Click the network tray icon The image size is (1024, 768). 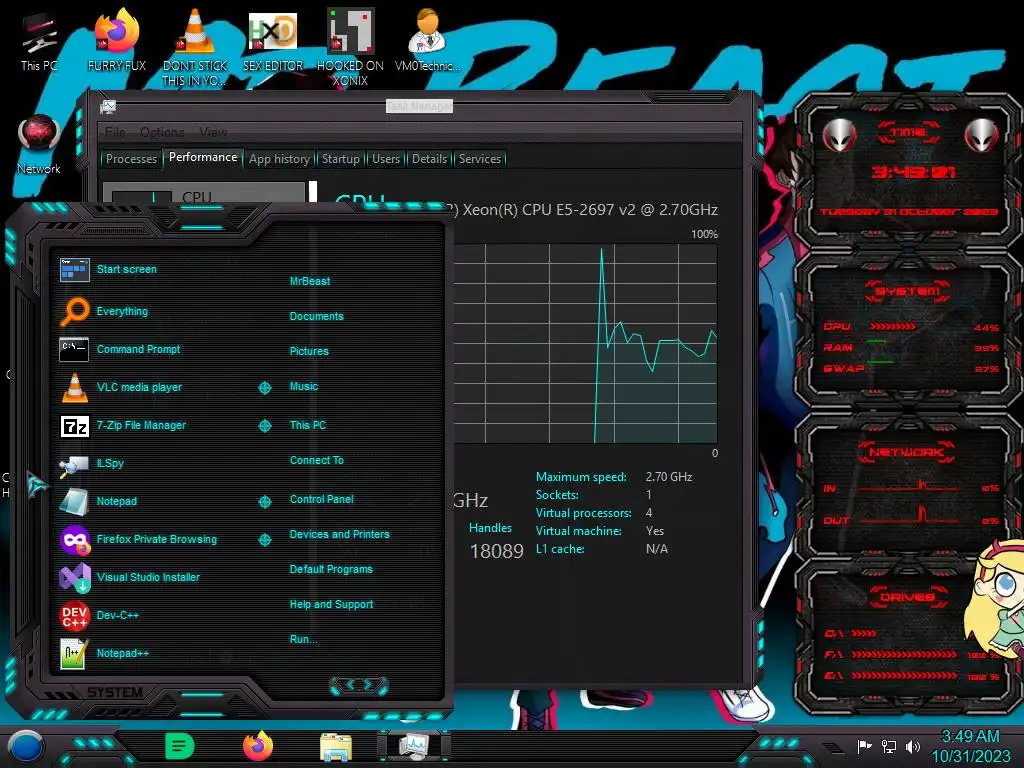889,746
